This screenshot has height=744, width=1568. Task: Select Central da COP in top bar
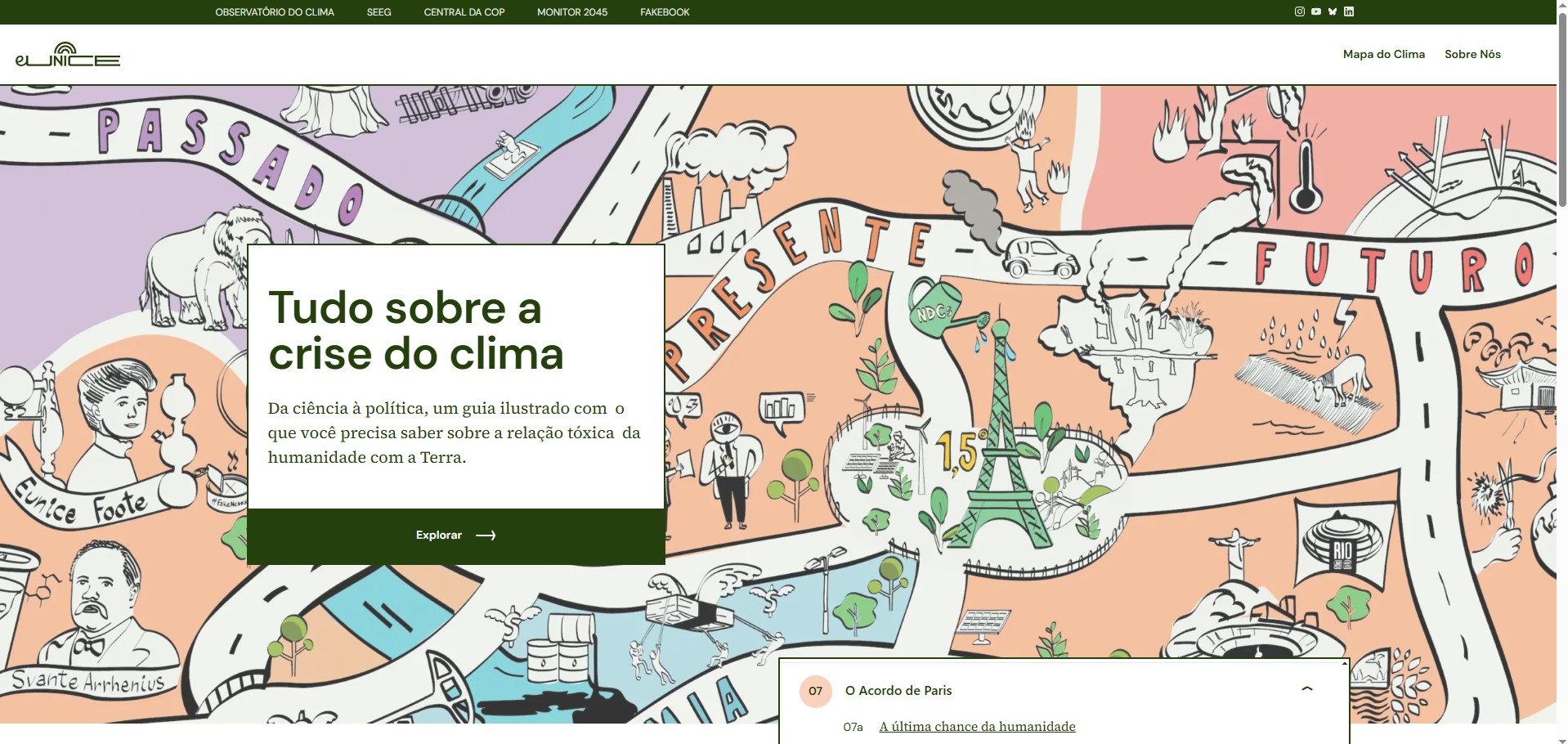464,12
